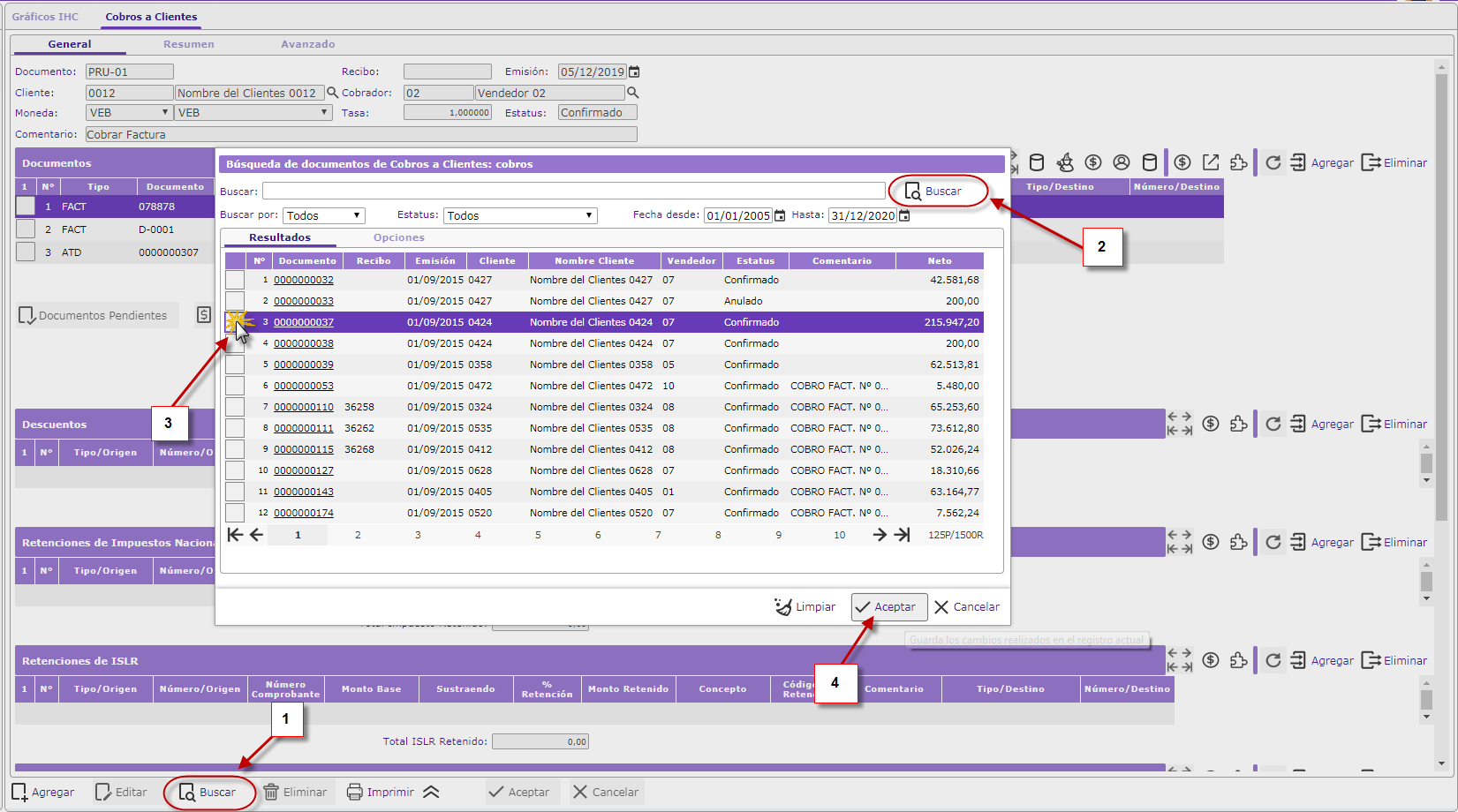Check the box for document 0000000032
1458x812 pixels.
click(235, 280)
